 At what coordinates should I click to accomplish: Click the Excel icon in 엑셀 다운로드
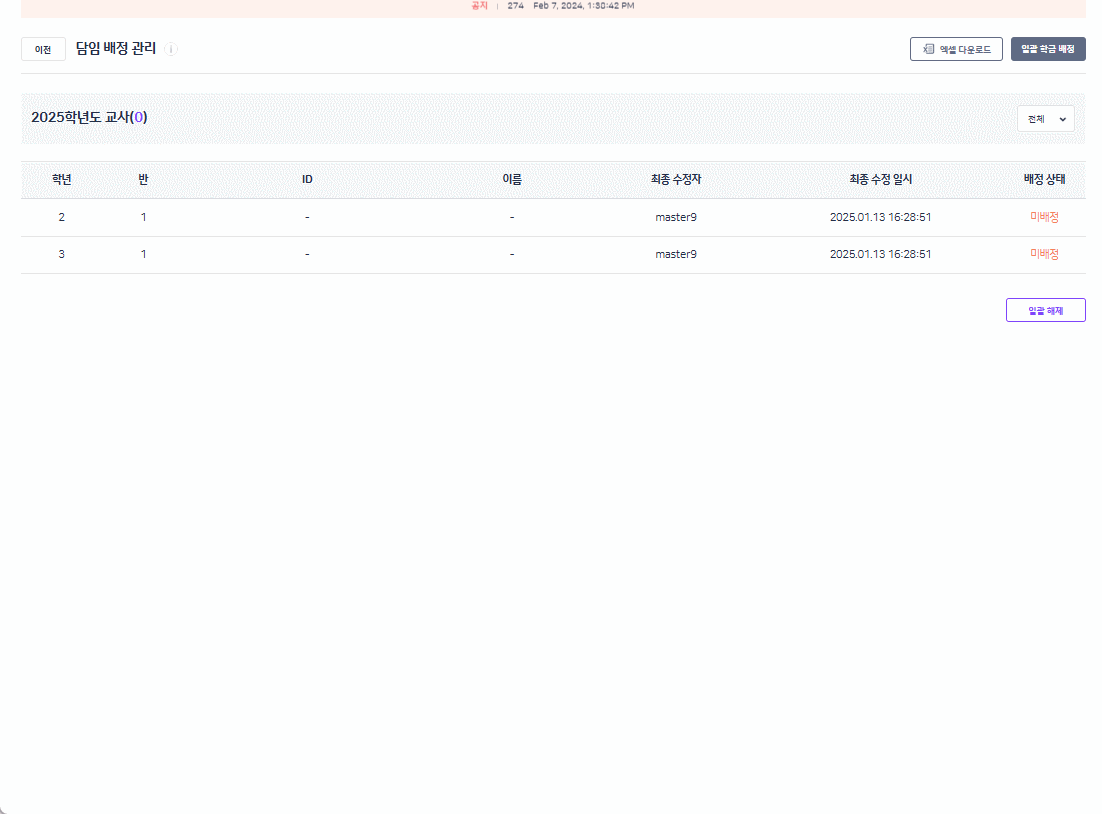928,49
